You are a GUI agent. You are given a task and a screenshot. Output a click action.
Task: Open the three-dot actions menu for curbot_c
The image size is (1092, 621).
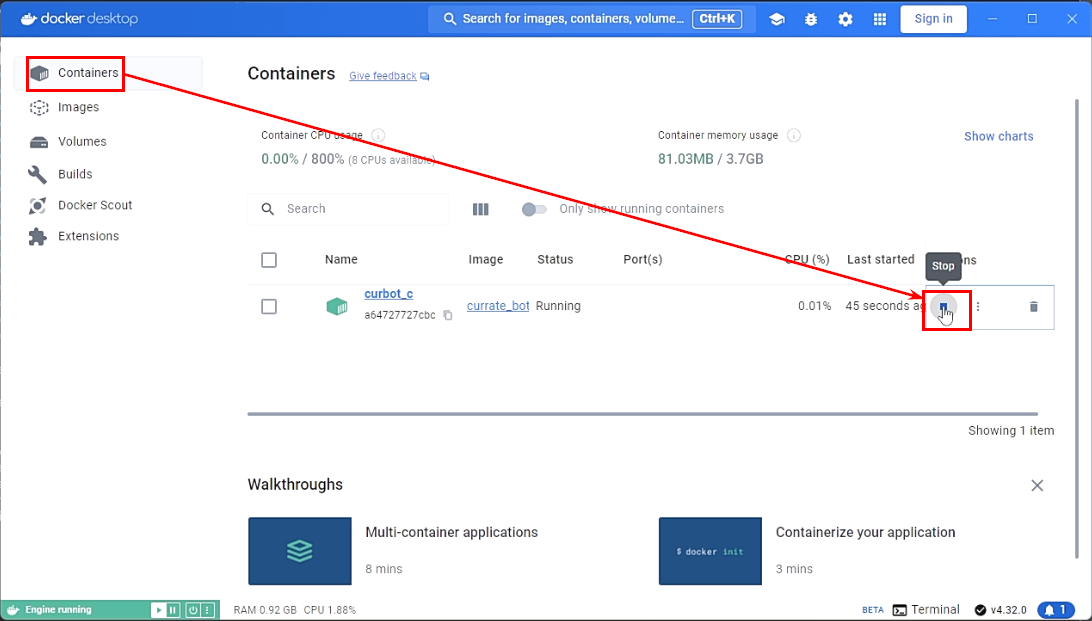coord(978,307)
